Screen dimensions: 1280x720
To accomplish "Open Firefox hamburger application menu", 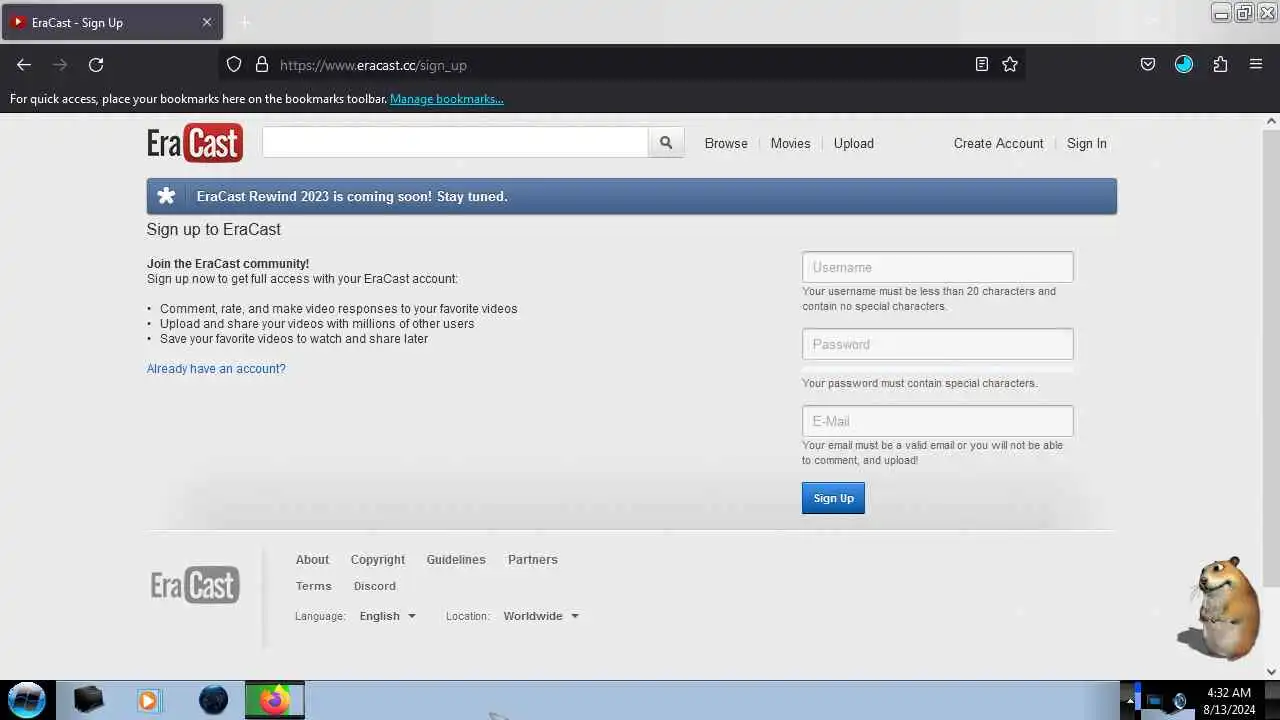I will coord(1256,65).
